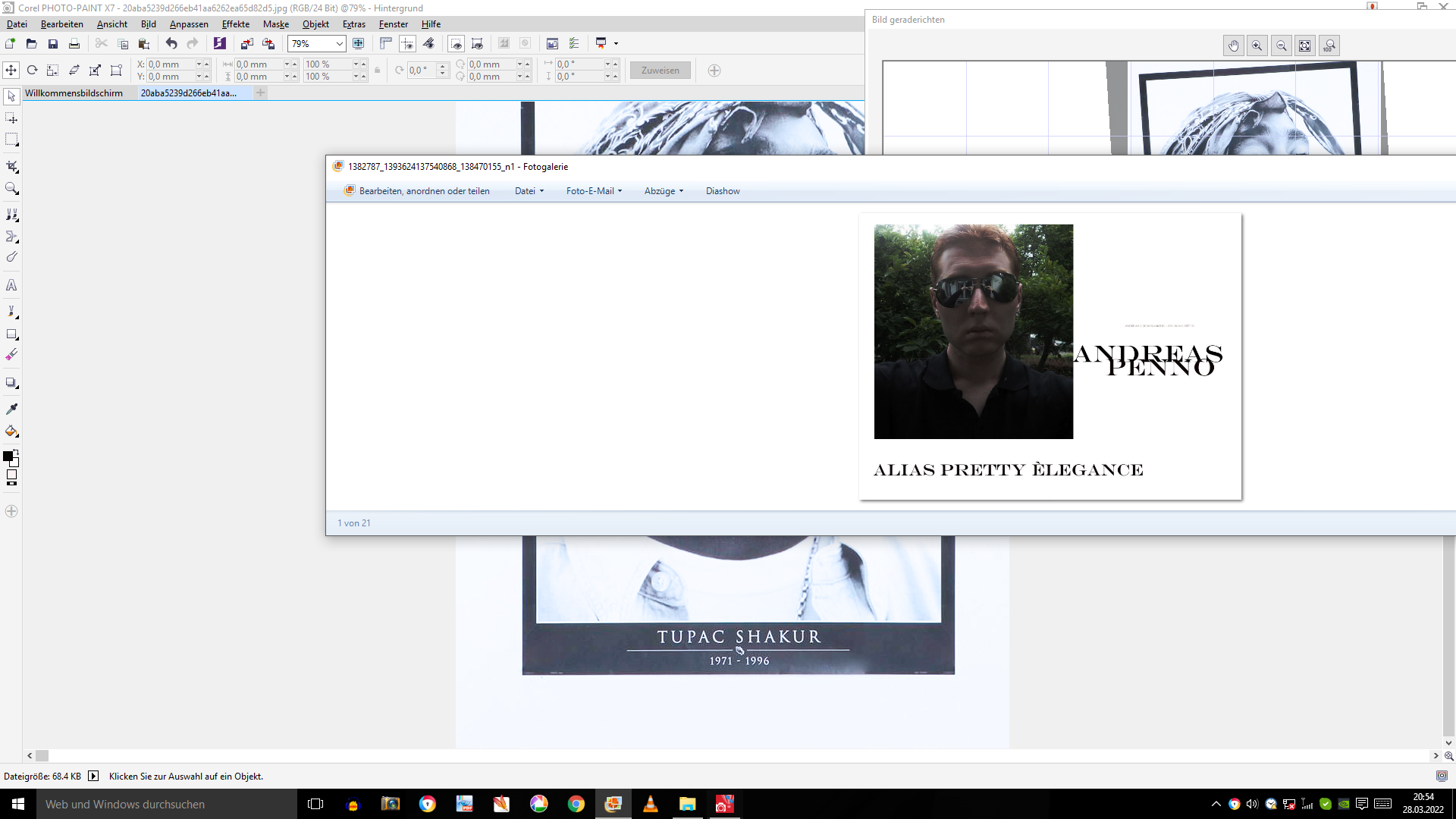Toggle mask marquee visibility

[x=456, y=44]
